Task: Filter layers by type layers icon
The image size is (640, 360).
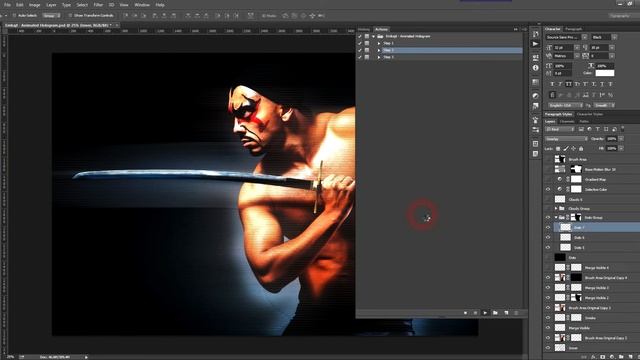Action: click(x=598, y=129)
